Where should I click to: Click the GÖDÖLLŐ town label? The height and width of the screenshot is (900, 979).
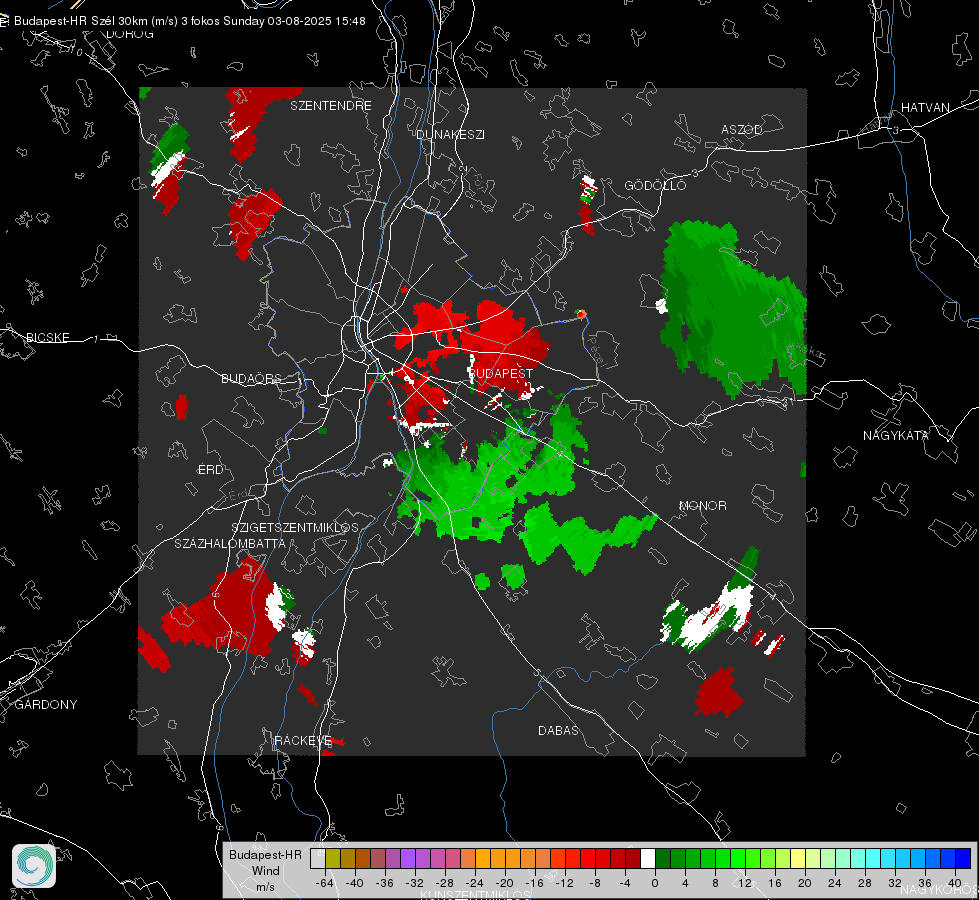(x=655, y=185)
